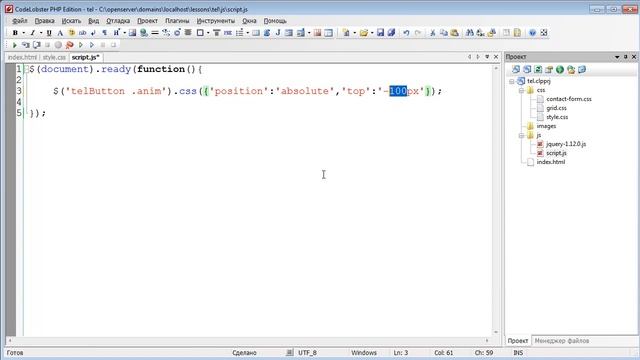Start debugging with the green play icon

(x=15, y=45)
